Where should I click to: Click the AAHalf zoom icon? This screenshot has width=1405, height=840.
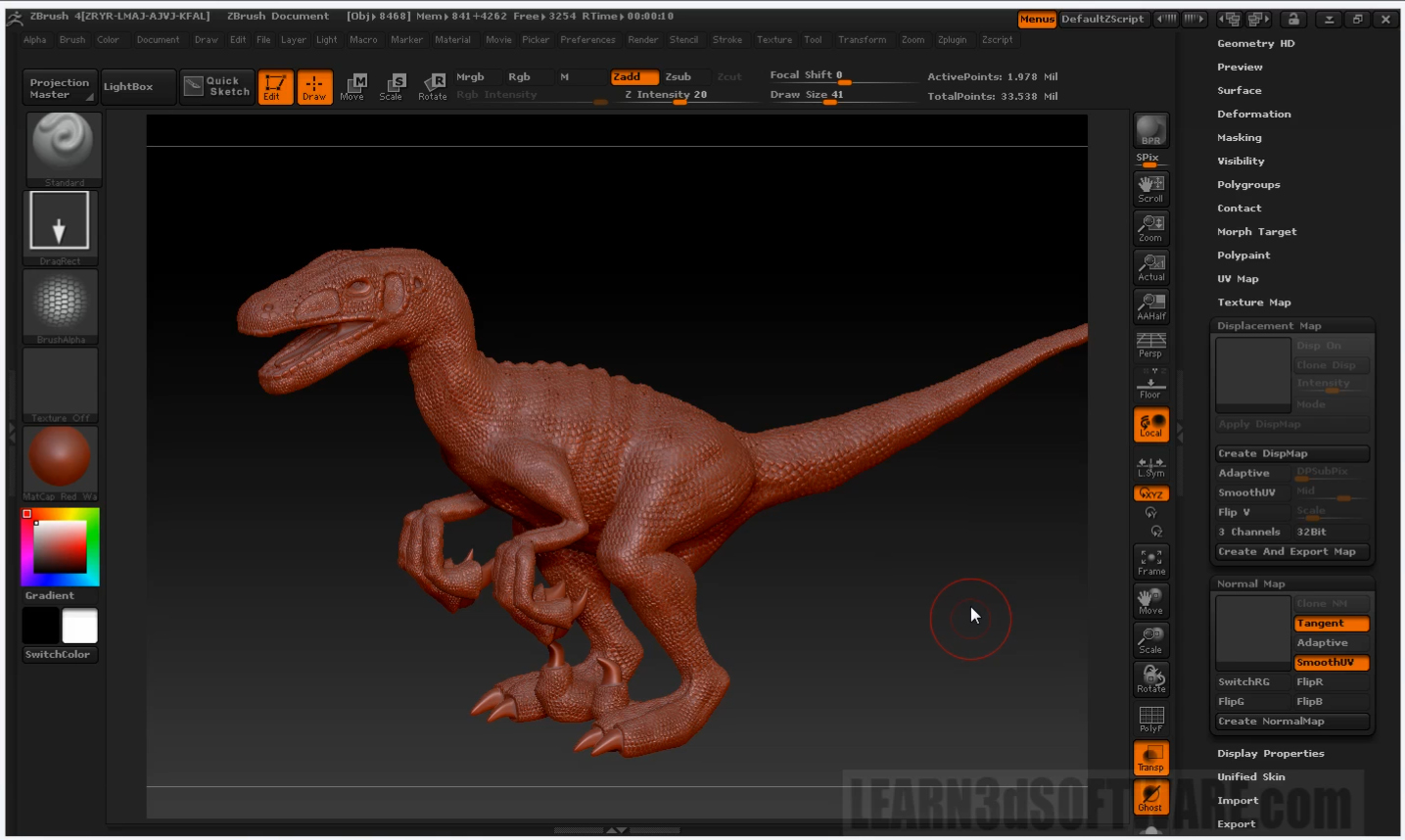1150,306
